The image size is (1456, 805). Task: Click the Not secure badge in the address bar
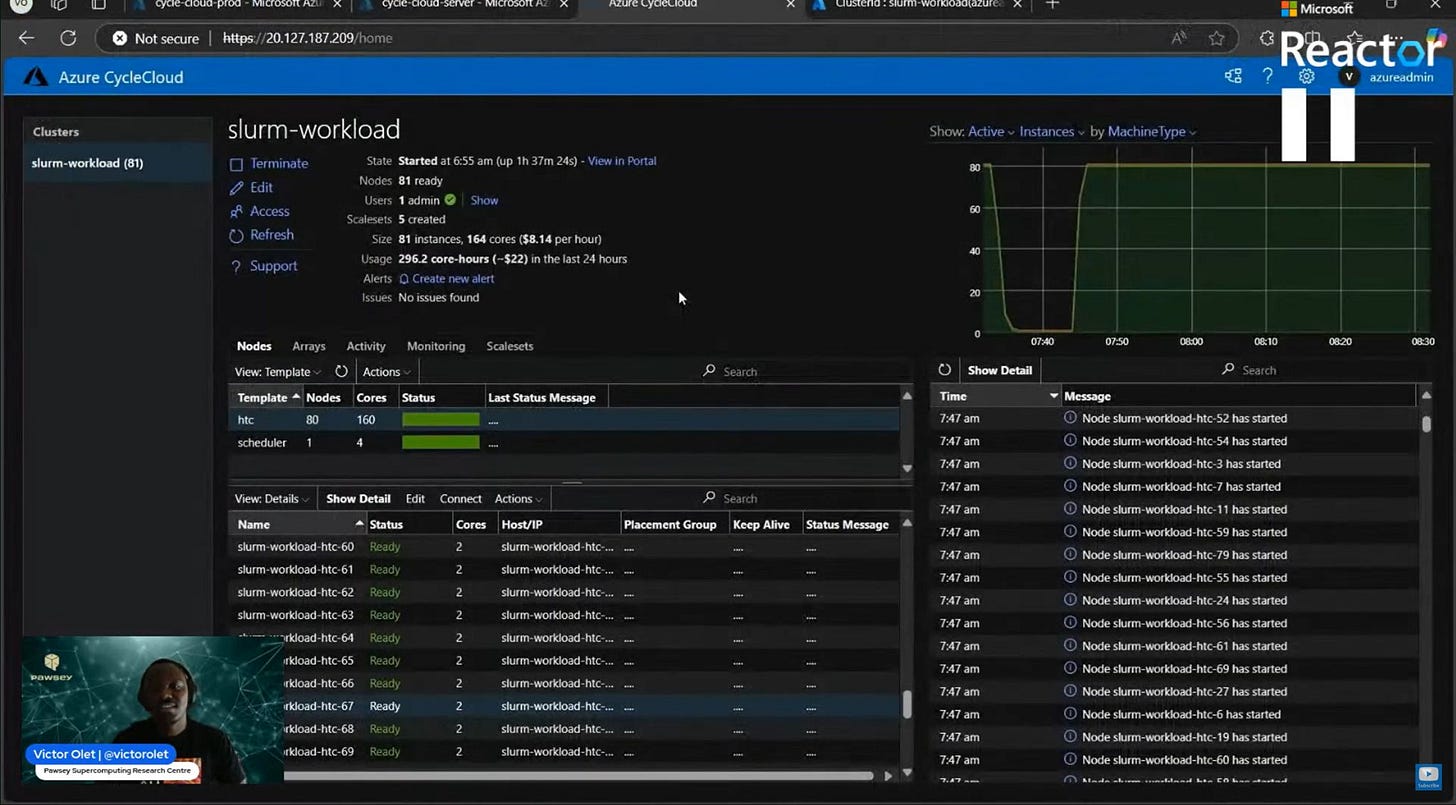(153, 38)
